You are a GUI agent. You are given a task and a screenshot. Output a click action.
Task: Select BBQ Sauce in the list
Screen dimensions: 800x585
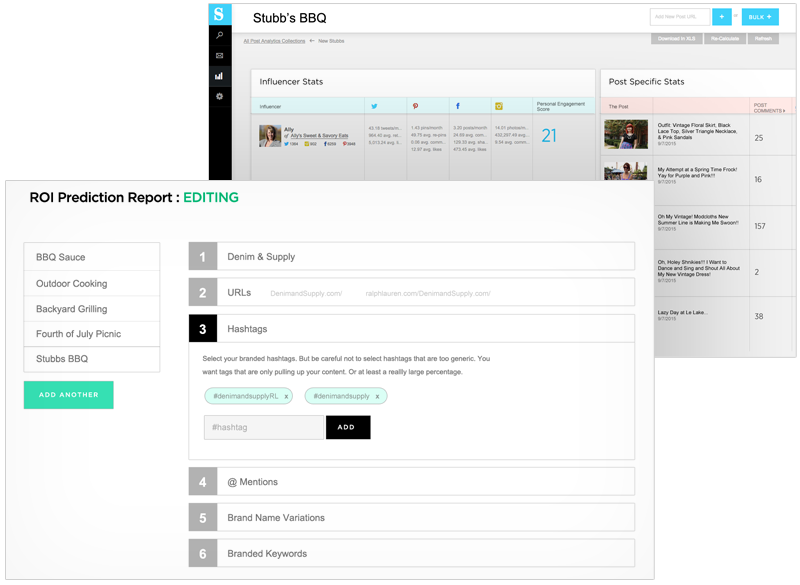click(x=92, y=257)
